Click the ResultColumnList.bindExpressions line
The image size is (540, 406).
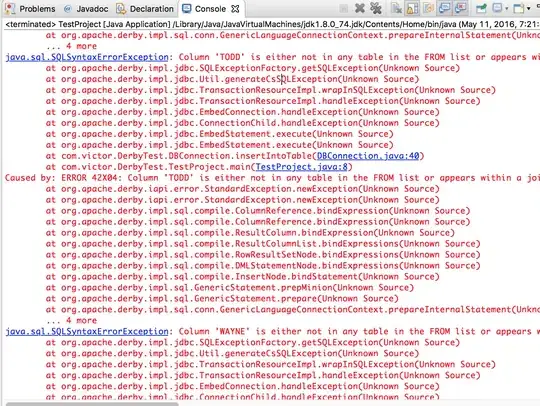click(x=263, y=244)
